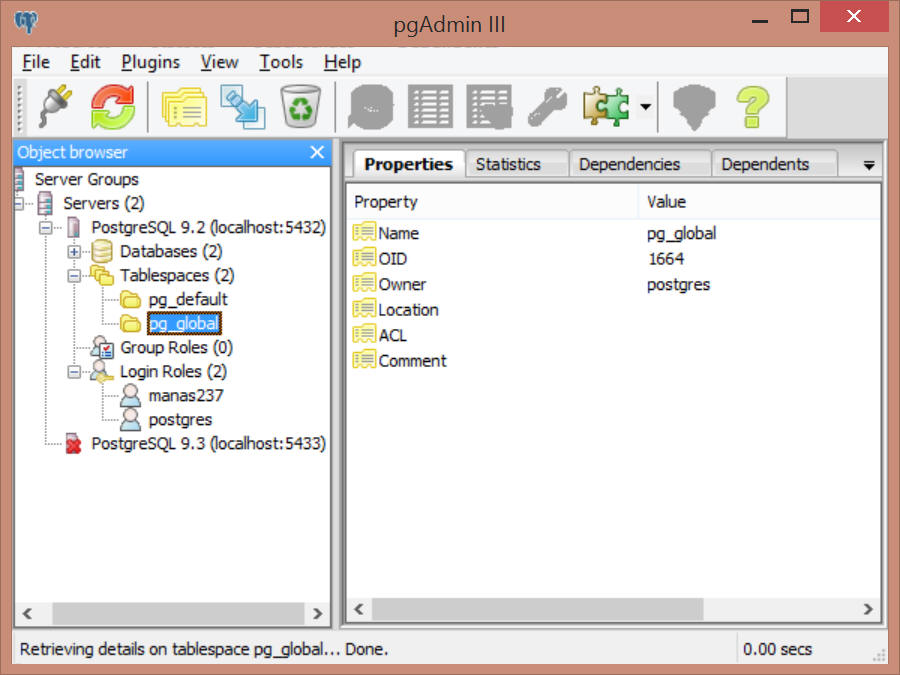900x675 pixels.
Task: Collapse the Servers (2) node
Action: pyautogui.click(x=18, y=203)
